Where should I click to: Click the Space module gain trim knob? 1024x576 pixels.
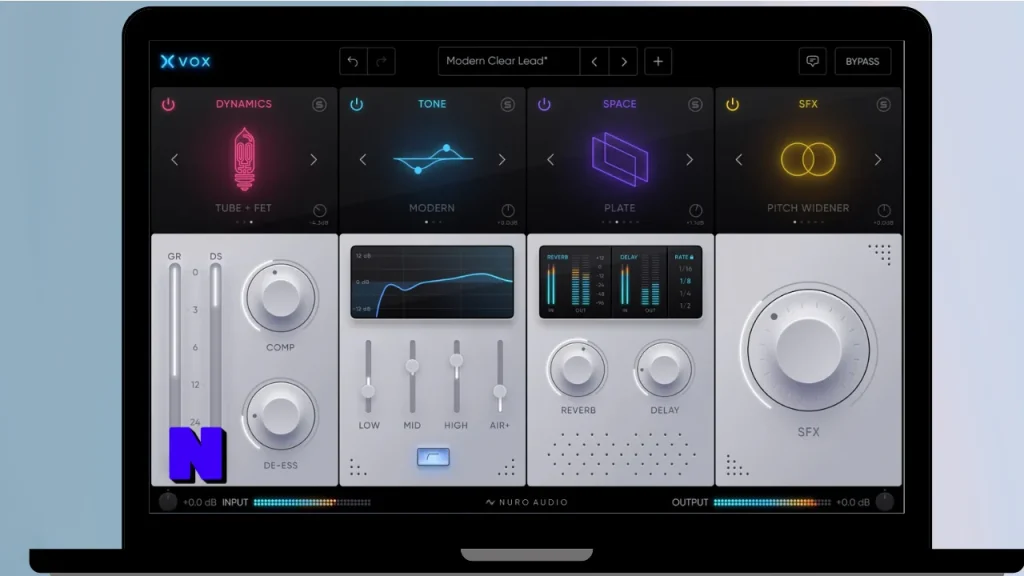tap(696, 210)
